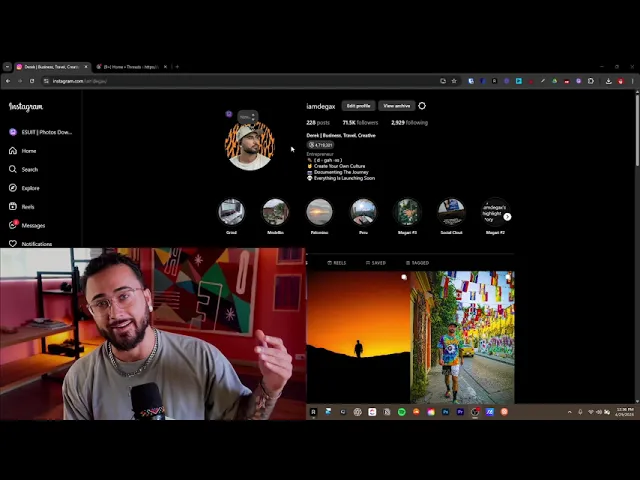Open the sunset silhouette post
Image resolution: width=640 pixels, height=480 pixels.
(358, 337)
